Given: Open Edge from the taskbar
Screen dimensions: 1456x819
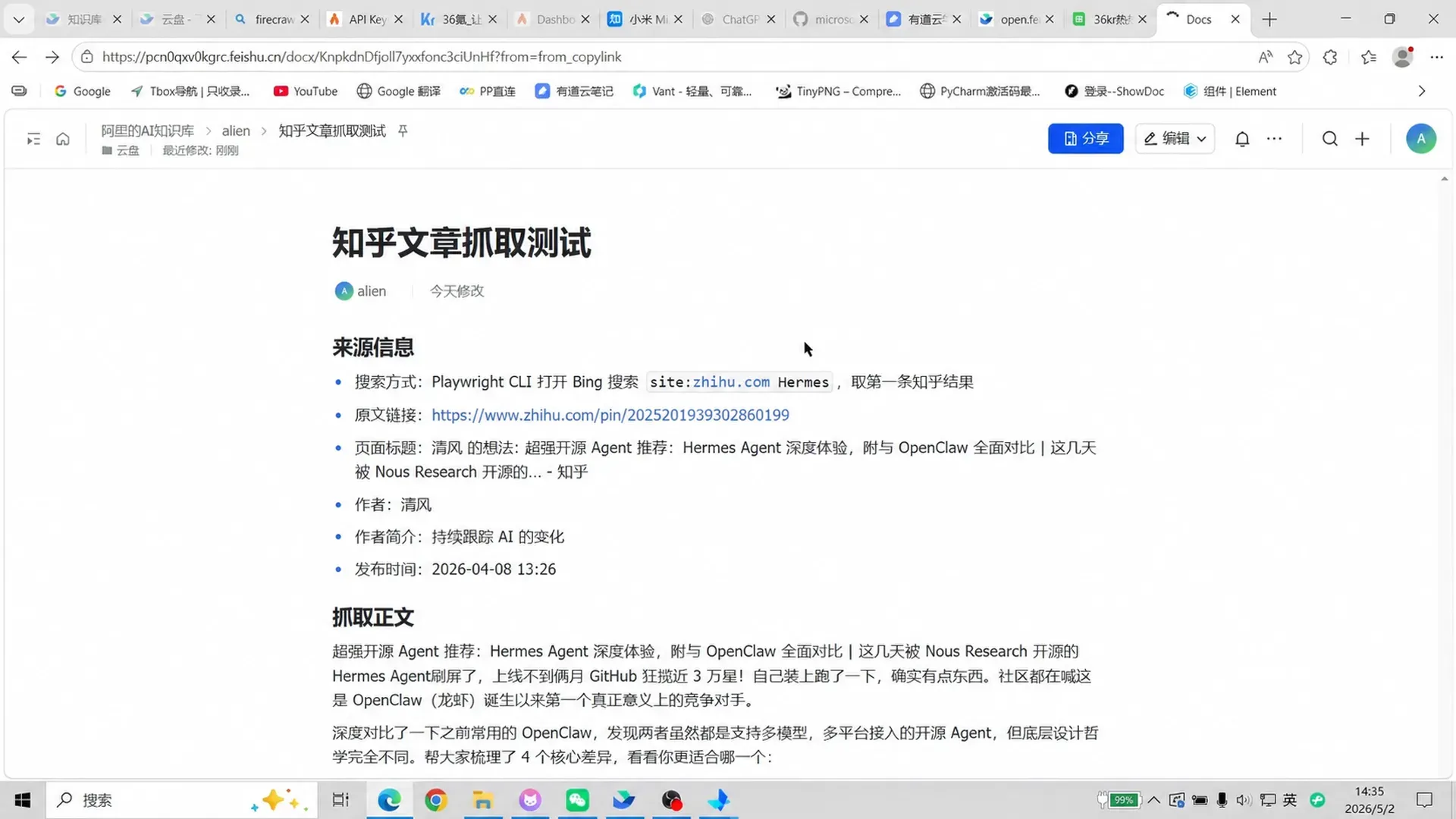Looking at the screenshot, I should pyautogui.click(x=389, y=800).
